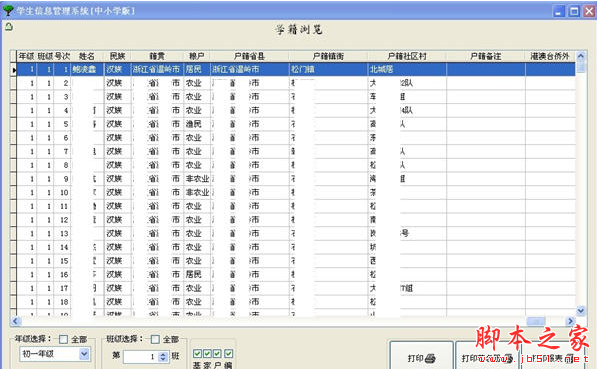Click the horizontal scrollbar right arrow

pyautogui.click(x=570, y=321)
